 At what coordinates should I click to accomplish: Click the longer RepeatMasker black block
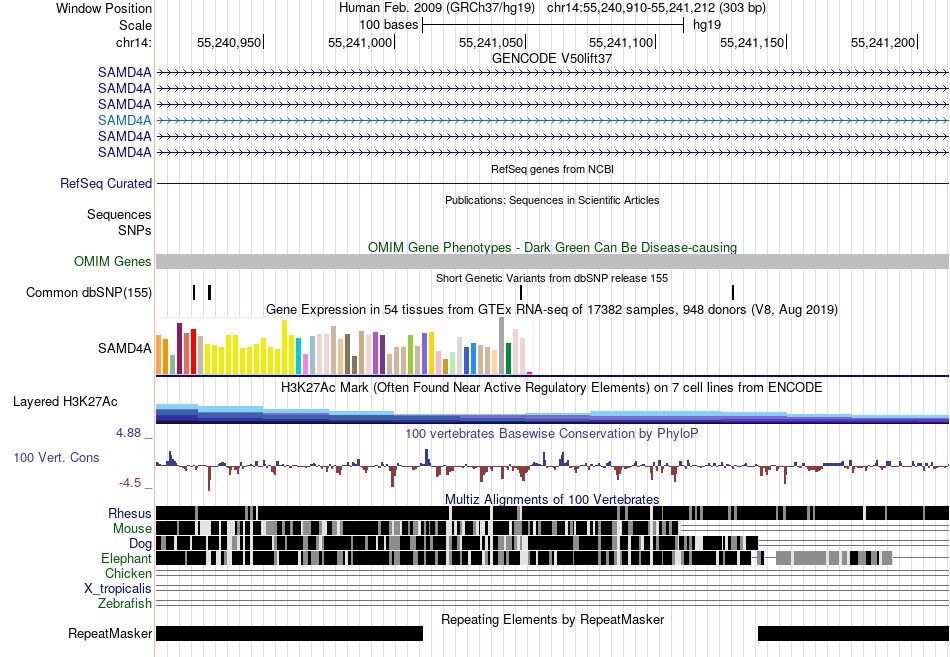coord(290,633)
